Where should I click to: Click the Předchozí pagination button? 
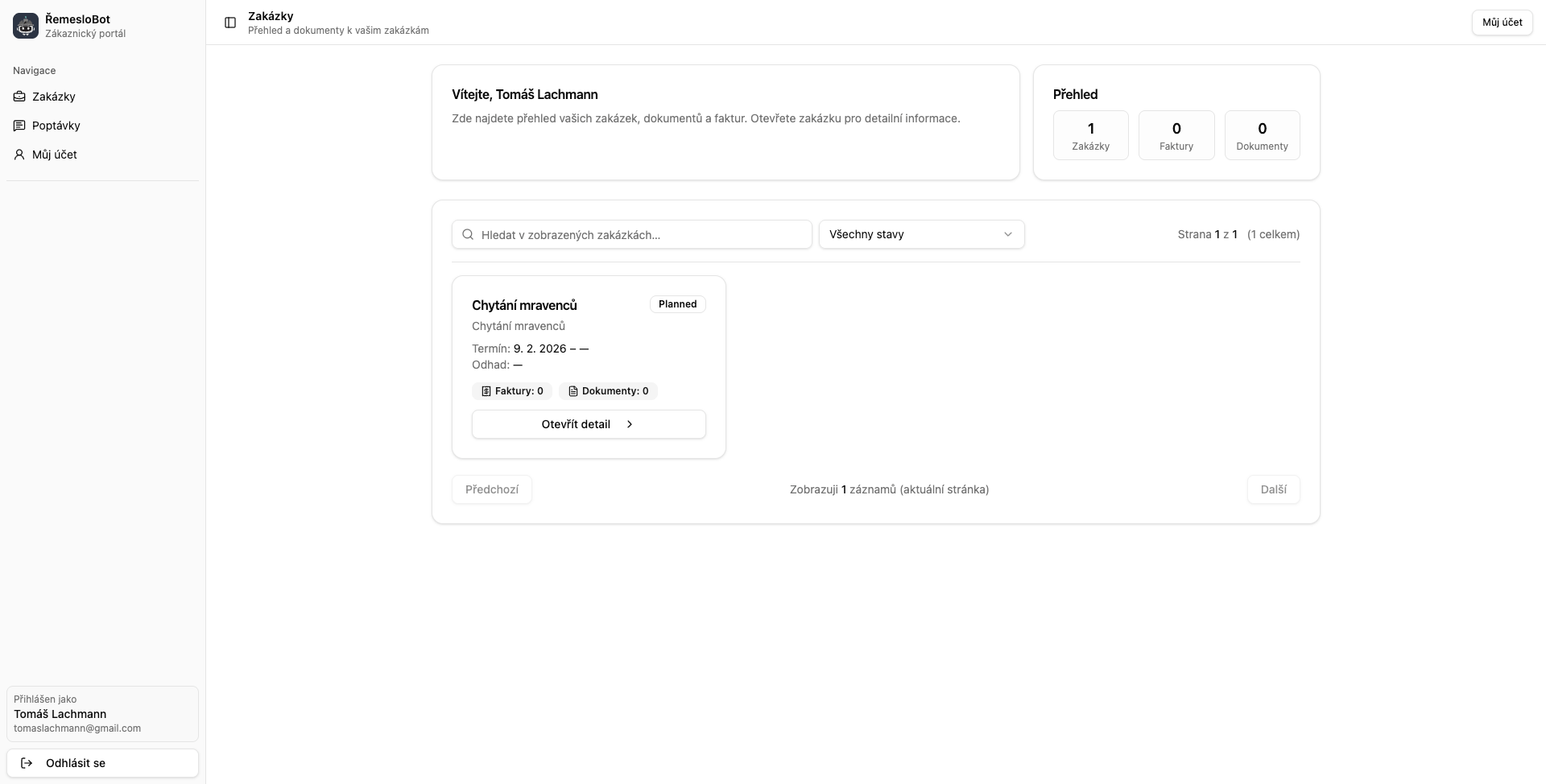(491, 489)
